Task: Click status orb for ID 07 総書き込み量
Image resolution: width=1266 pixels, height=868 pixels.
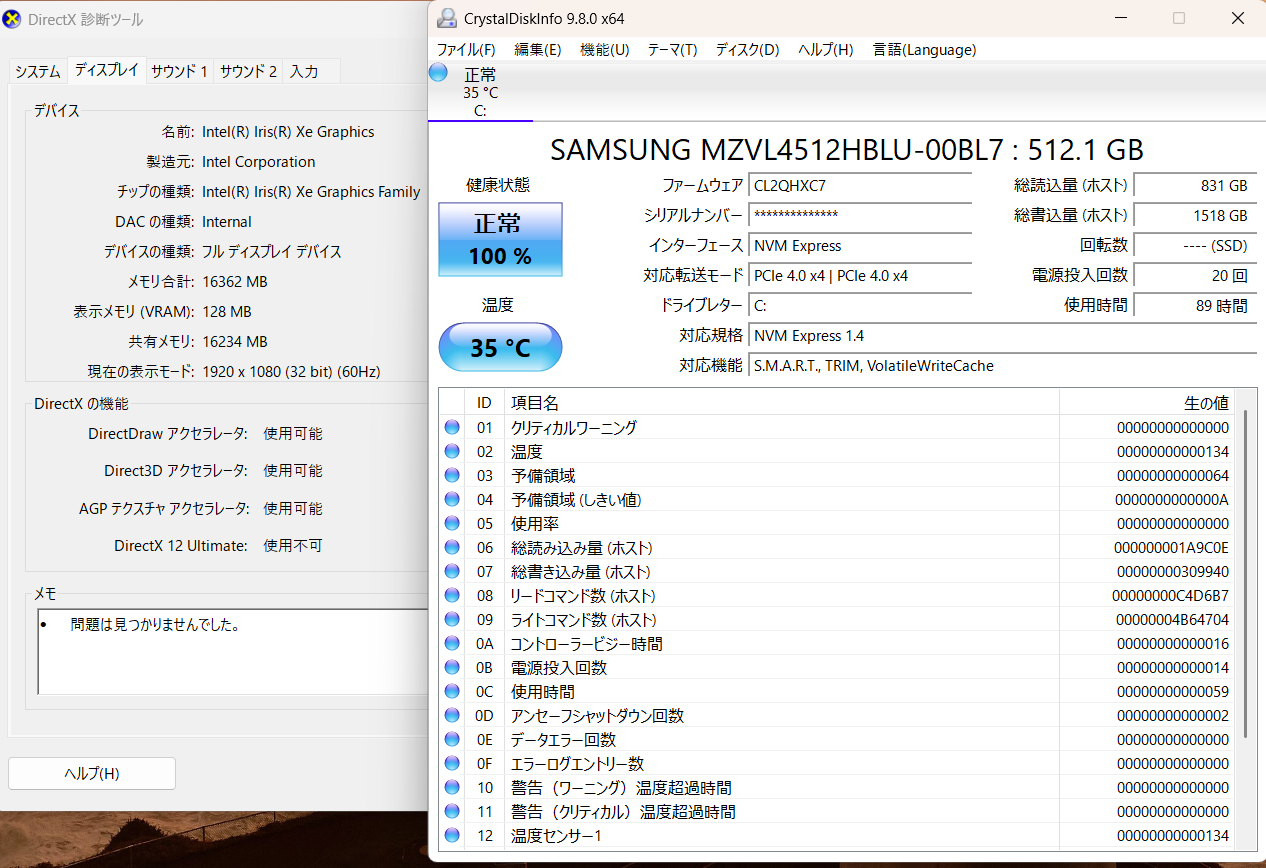Action: click(x=452, y=571)
